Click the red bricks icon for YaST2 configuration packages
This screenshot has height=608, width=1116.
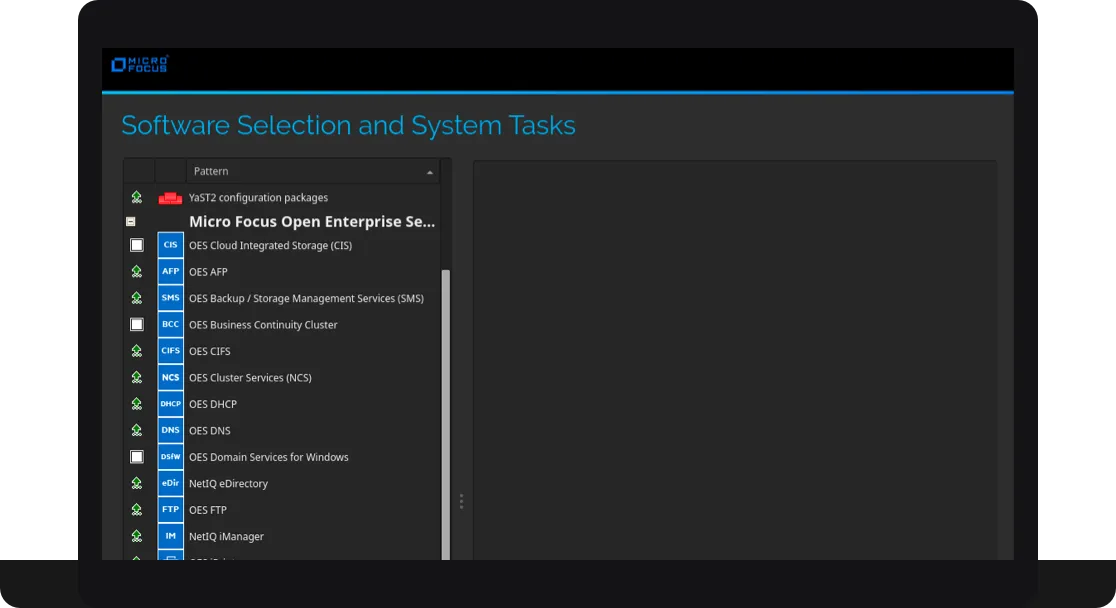[170, 197]
